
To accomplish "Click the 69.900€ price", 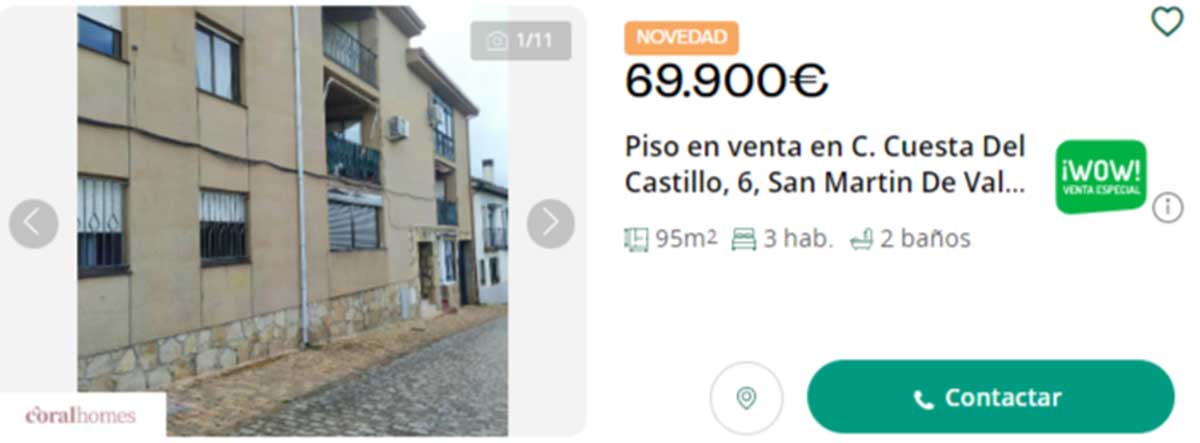I will [x=726, y=82].
